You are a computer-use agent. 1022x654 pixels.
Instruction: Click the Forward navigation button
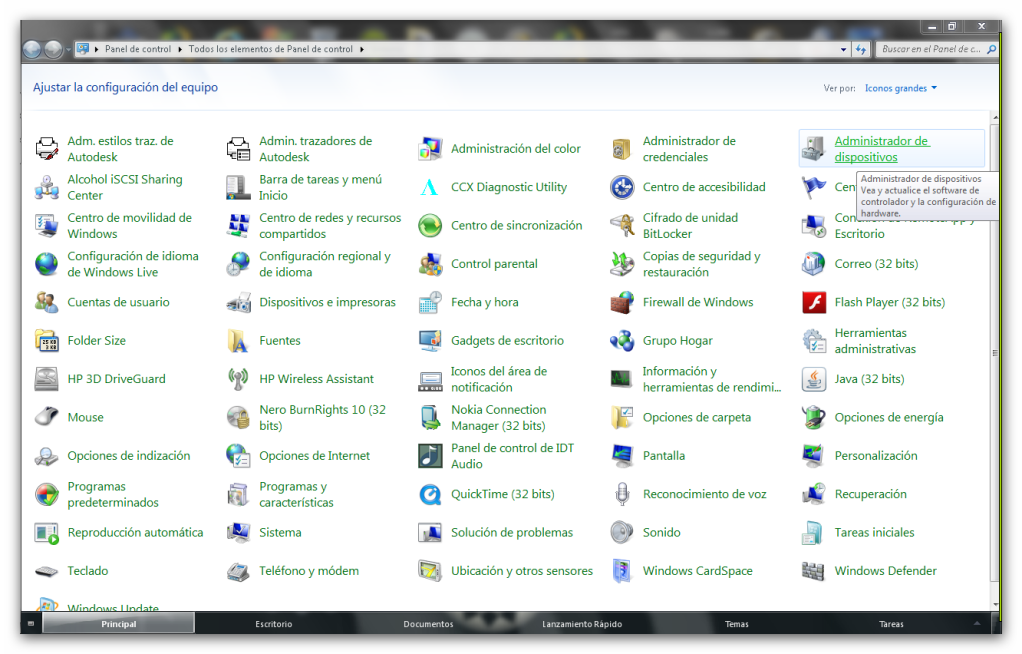tap(53, 50)
